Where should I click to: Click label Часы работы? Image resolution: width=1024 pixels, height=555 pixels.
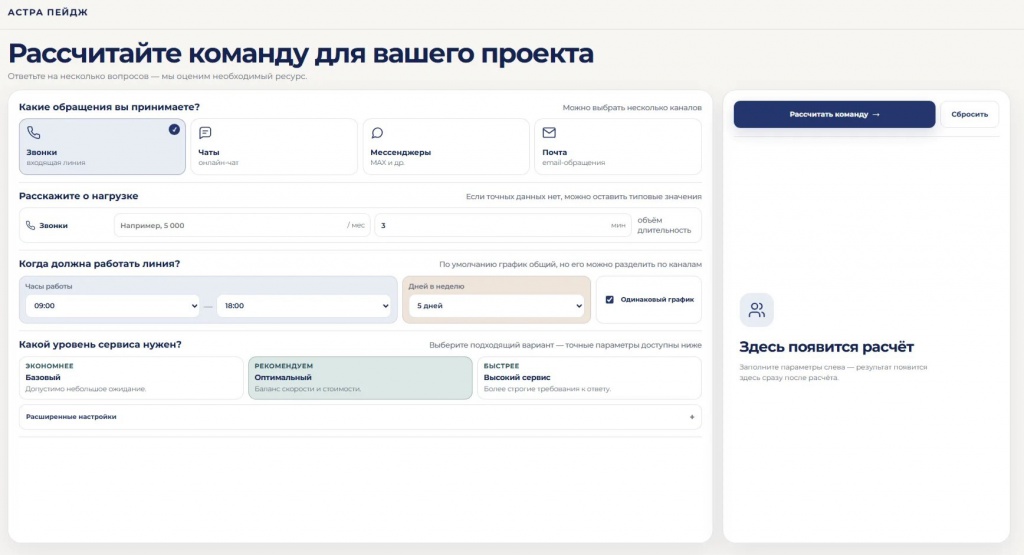tap(48, 286)
